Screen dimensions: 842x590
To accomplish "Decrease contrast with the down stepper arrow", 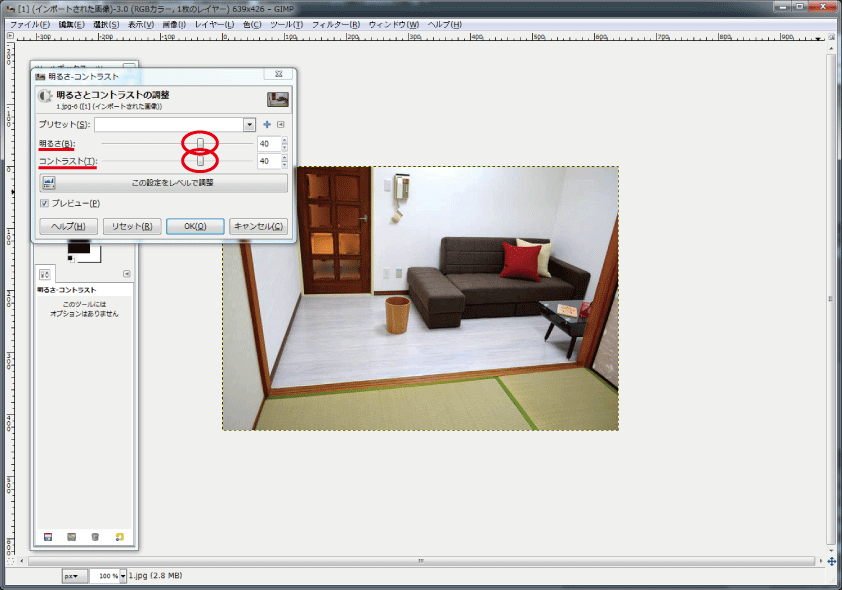I will tap(284, 164).
